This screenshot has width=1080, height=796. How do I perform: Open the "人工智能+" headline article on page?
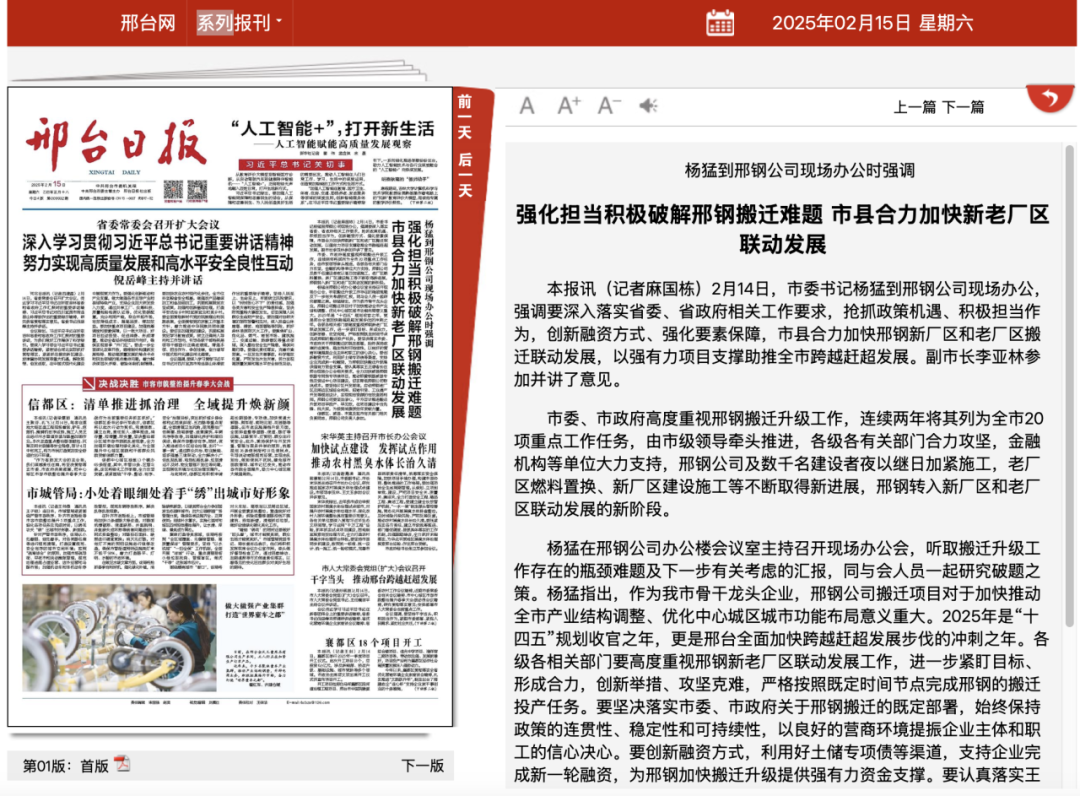[x=331, y=129]
